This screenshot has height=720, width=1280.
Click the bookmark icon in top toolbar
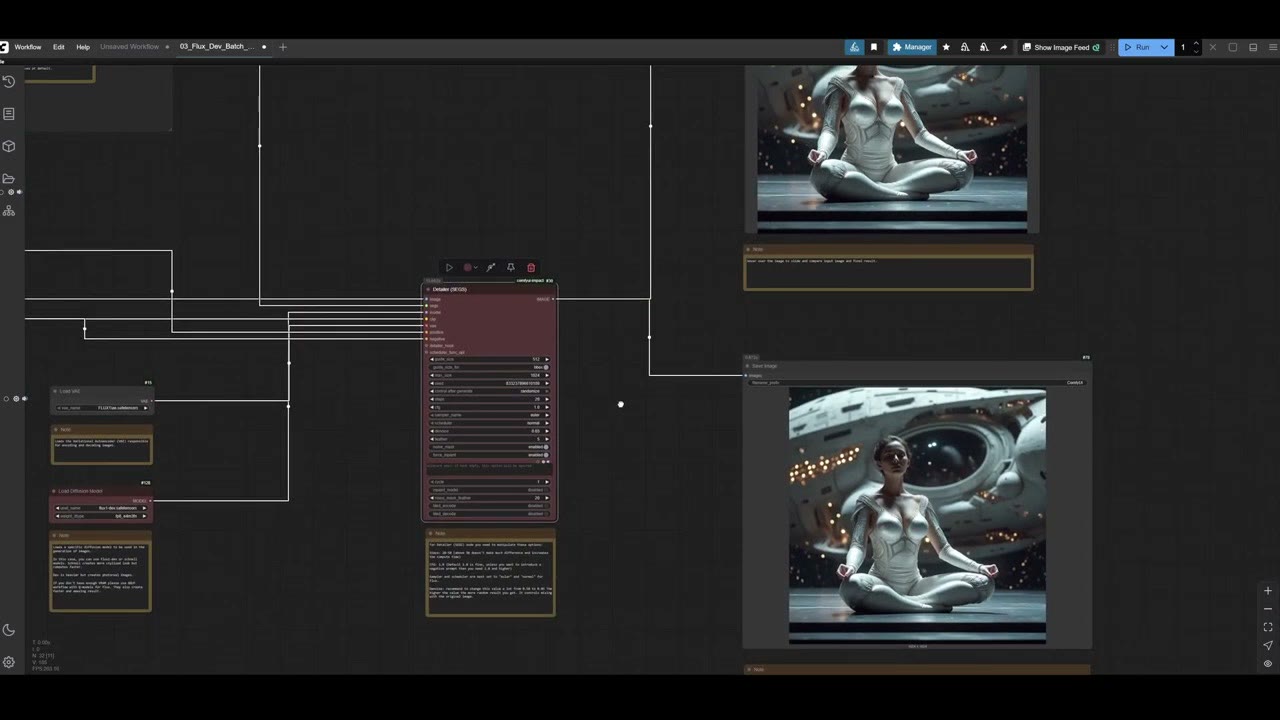point(874,47)
